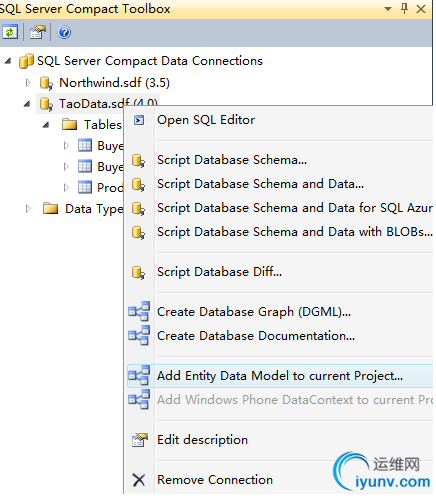The image size is (436, 498).
Task: Click the Create Database Documentation icon
Action: pyautogui.click(x=139, y=335)
